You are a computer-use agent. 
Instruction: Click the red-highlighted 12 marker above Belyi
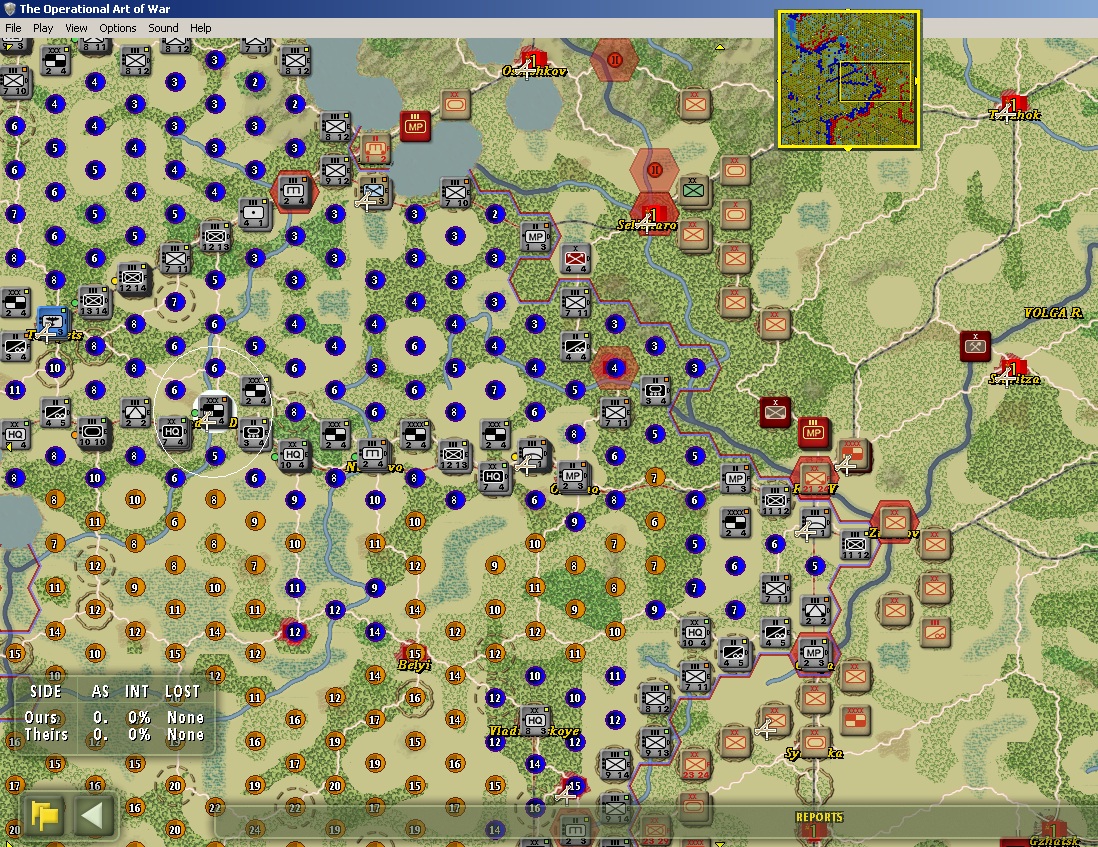294,631
